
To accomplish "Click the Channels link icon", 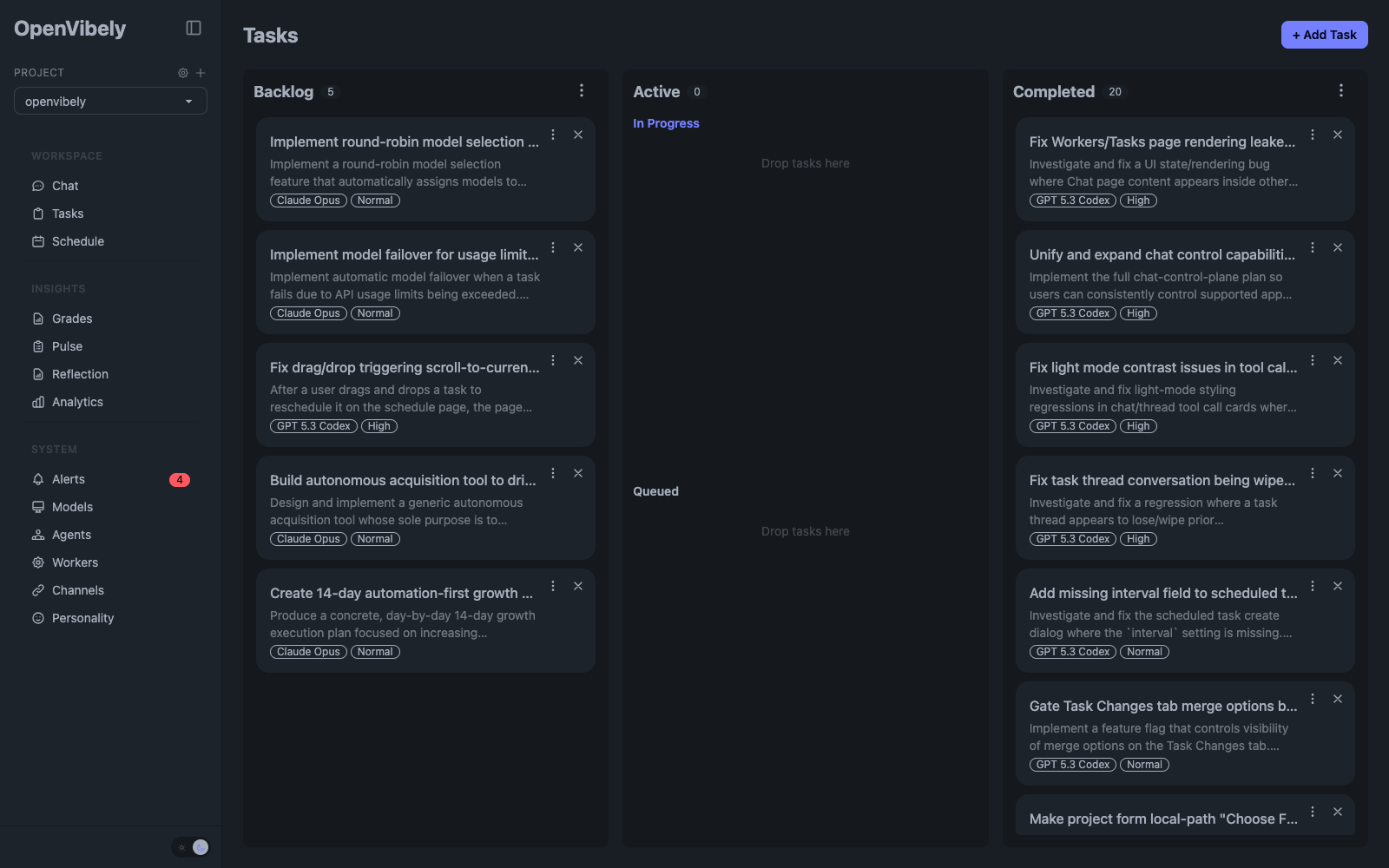I will (38, 590).
